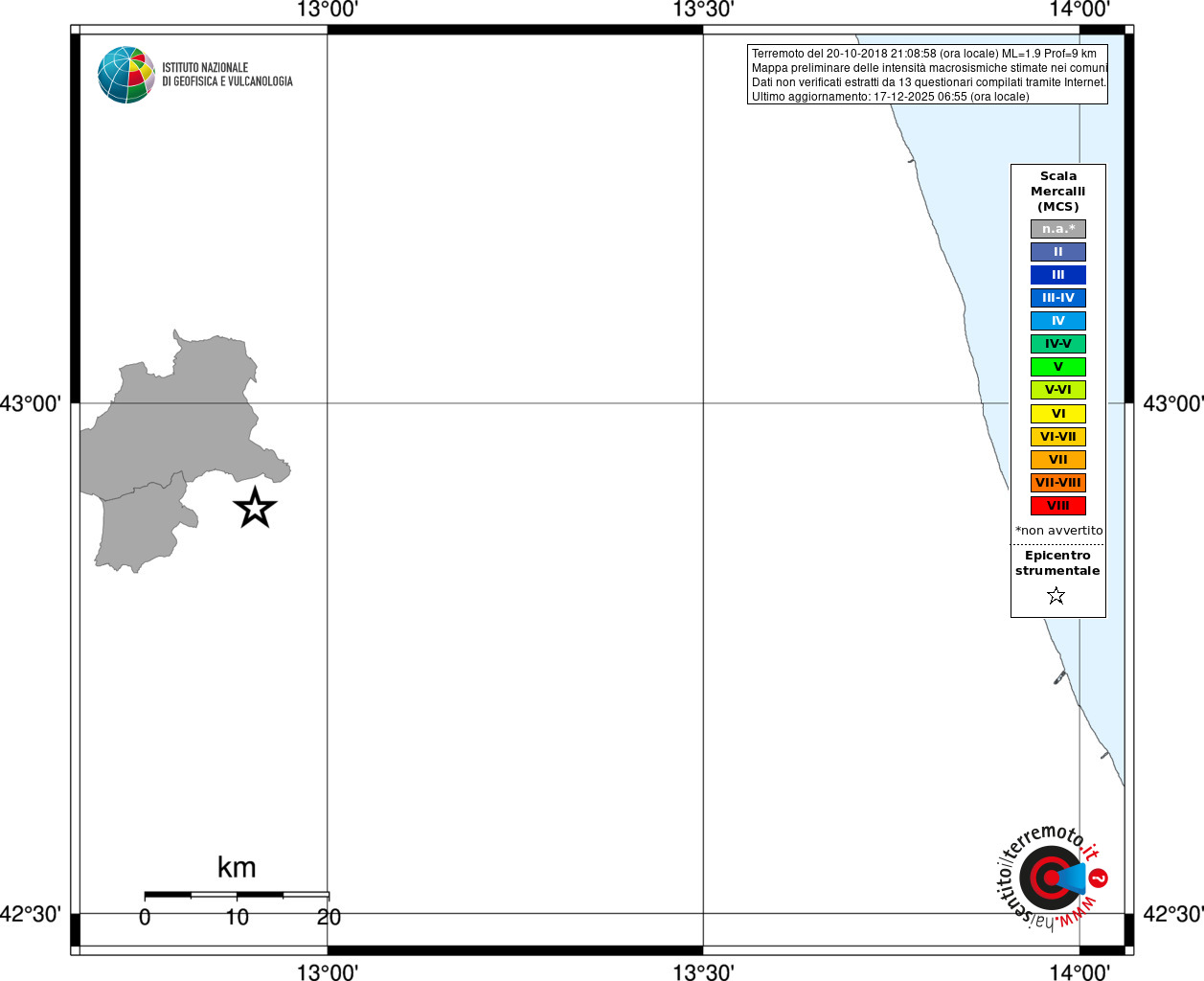The height and width of the screenshot is (981, 1204).
Task: Click the left 43°00' latitude label
Action: 31,403
